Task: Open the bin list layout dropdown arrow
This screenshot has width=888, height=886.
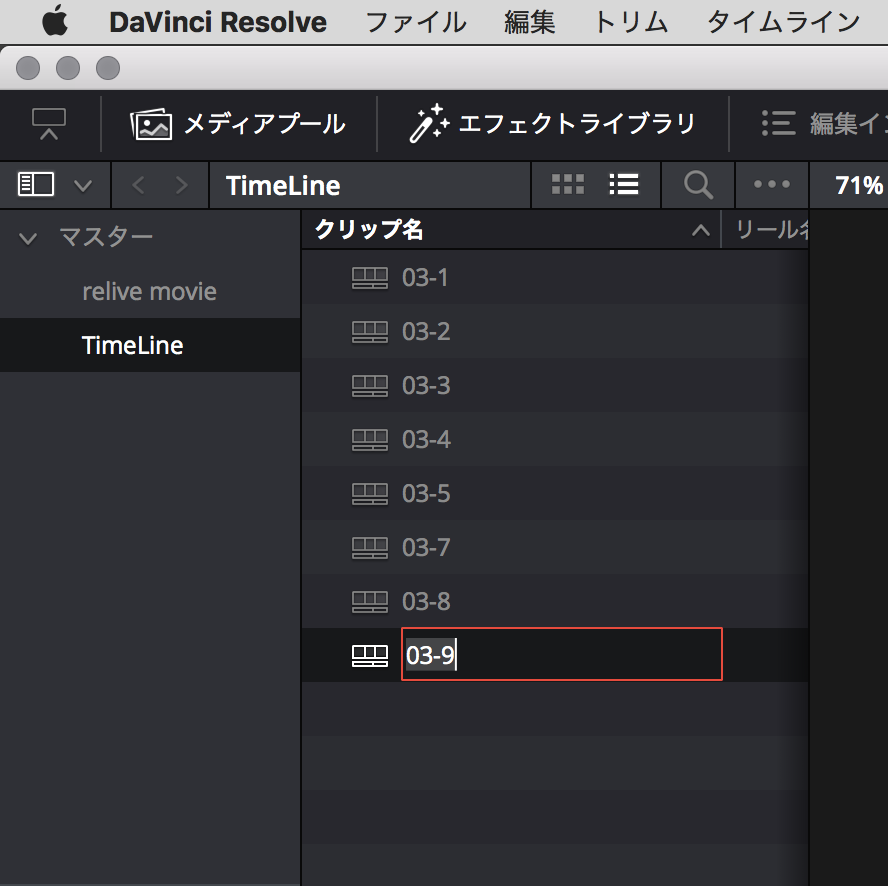Action: coord(83,185)
